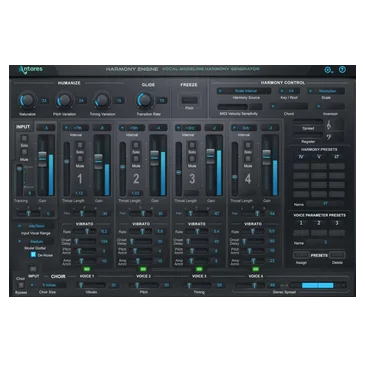
Task: Click the Harmony Presets Name field
Action: 325,204
